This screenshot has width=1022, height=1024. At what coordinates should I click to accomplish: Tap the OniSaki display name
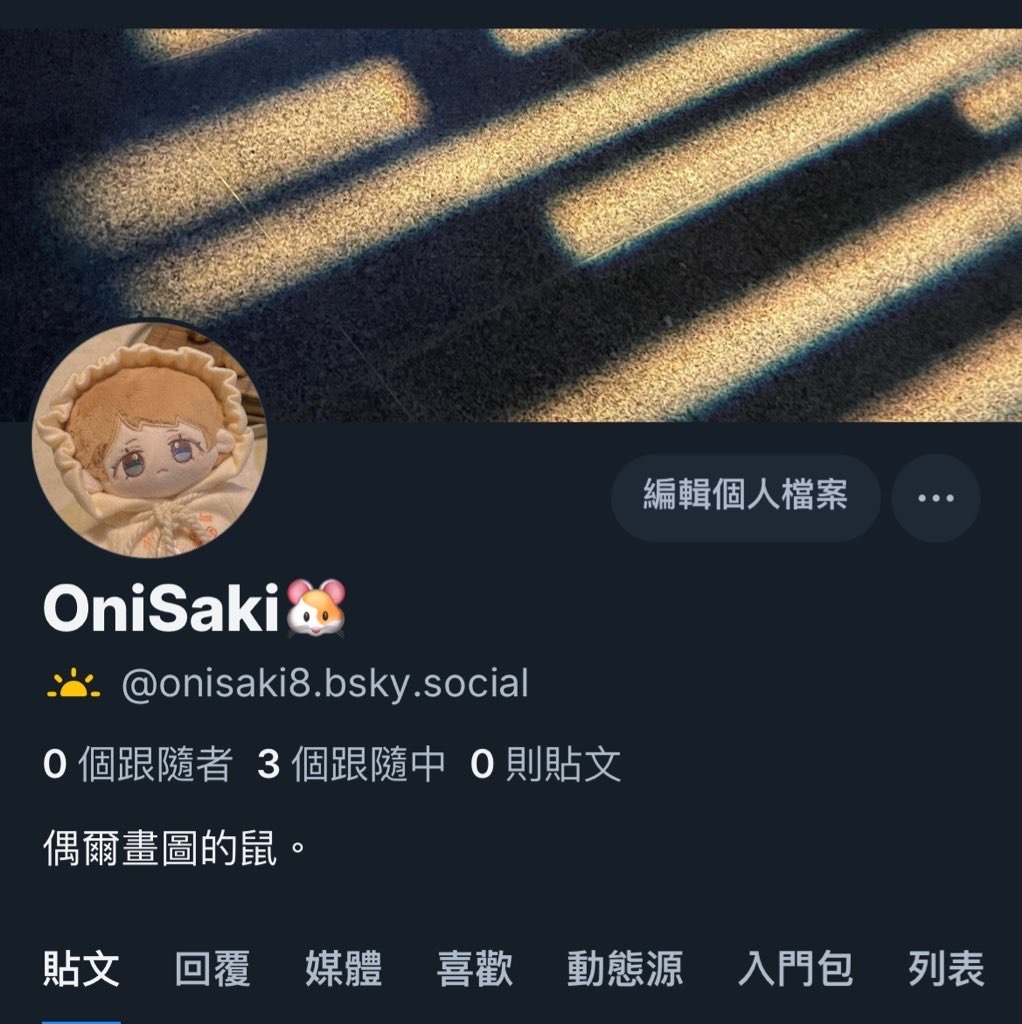[161, 608]
